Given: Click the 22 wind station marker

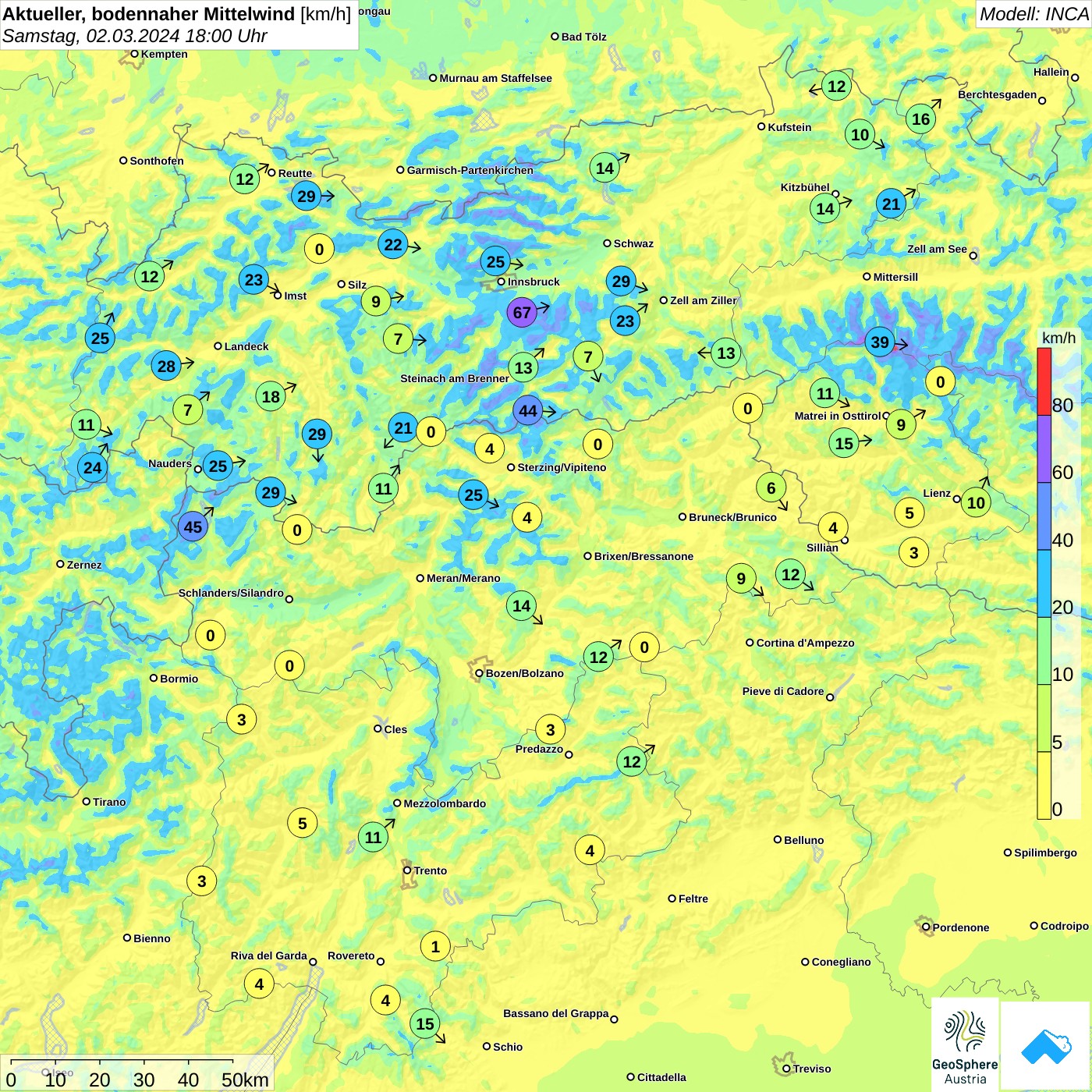Looking at the screenshot, I should click(x=393, y=245).
